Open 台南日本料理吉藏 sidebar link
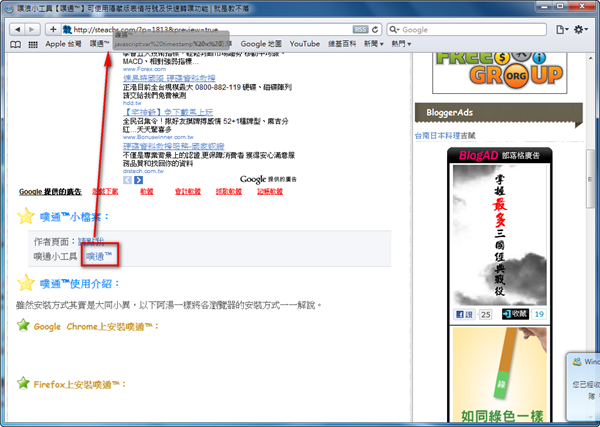 [445, 135]
